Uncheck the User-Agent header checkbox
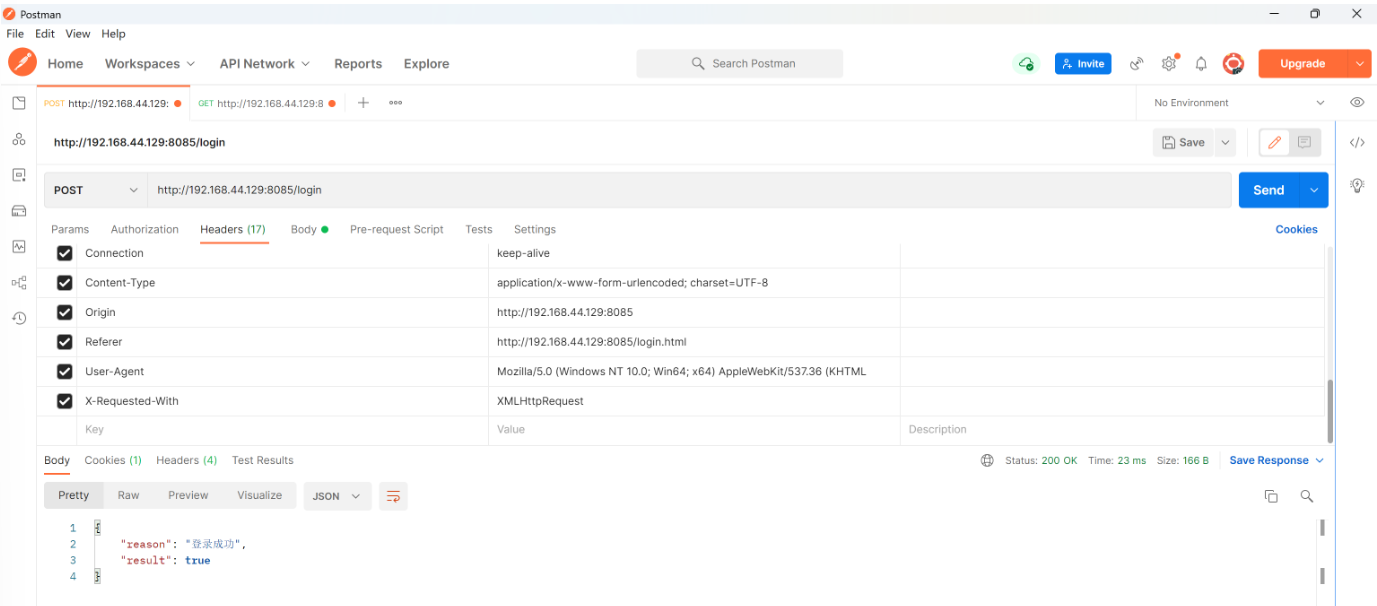 (65, 371)
